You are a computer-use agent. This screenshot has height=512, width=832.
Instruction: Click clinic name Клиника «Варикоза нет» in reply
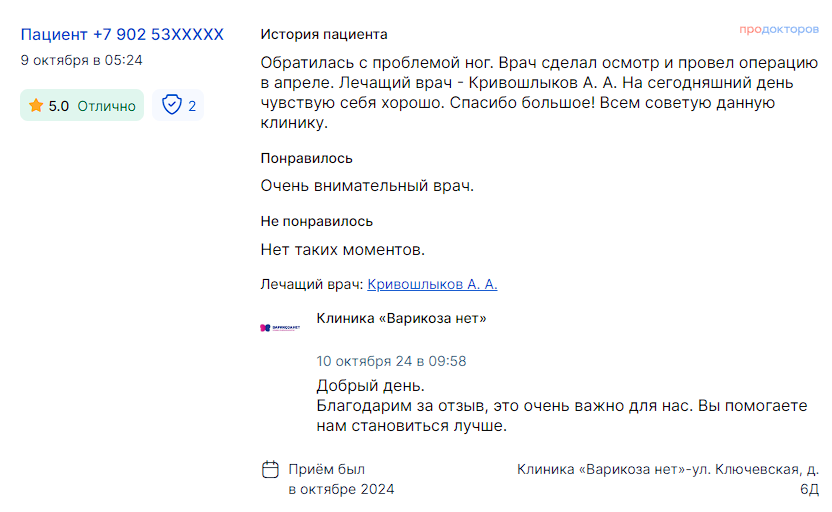(x=401, y=318)
